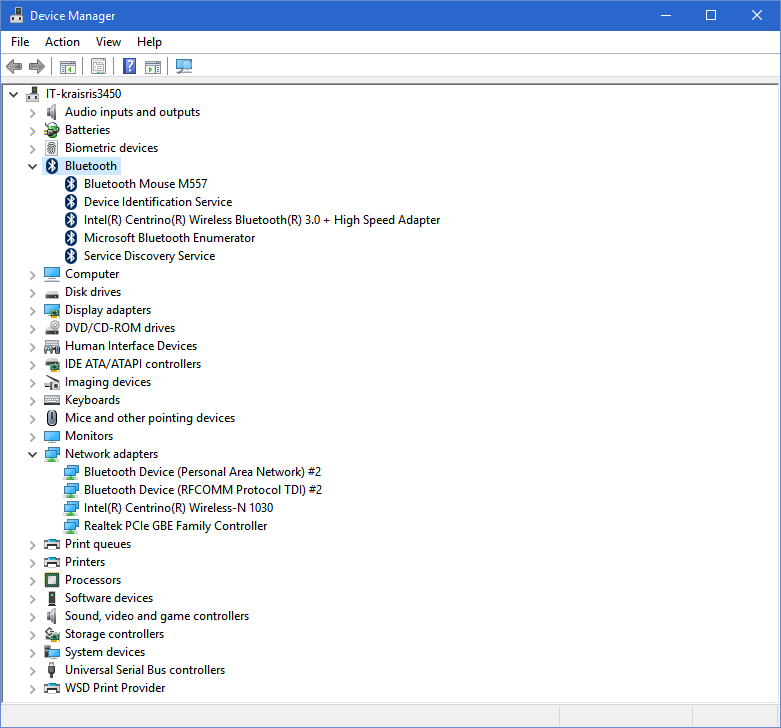The image size is (781, 728).
Task: Collapse the Network adapters category
Action: 33,454
